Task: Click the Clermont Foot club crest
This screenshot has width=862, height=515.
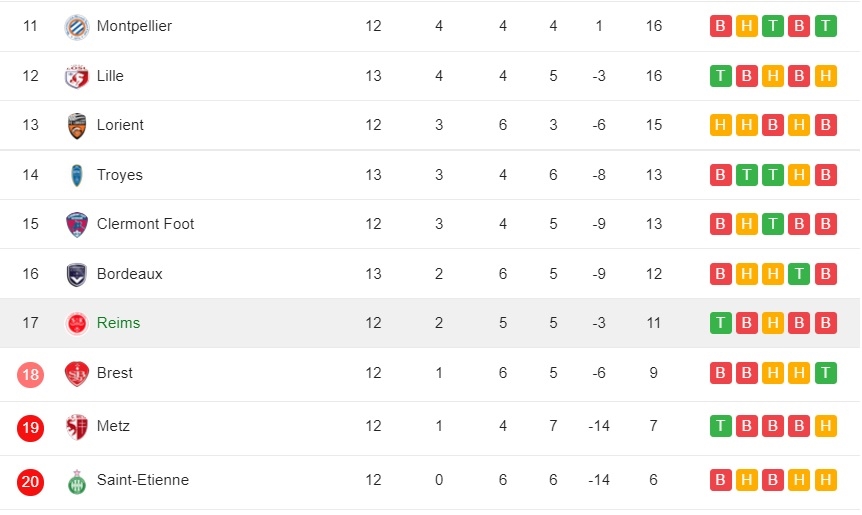Action: coord(76,224)
